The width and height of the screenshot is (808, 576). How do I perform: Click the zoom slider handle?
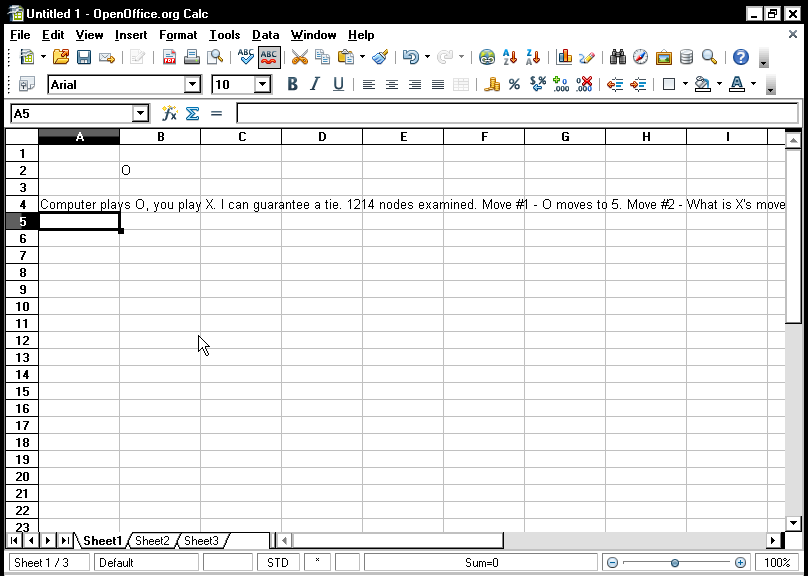click(x=675, y=563)
